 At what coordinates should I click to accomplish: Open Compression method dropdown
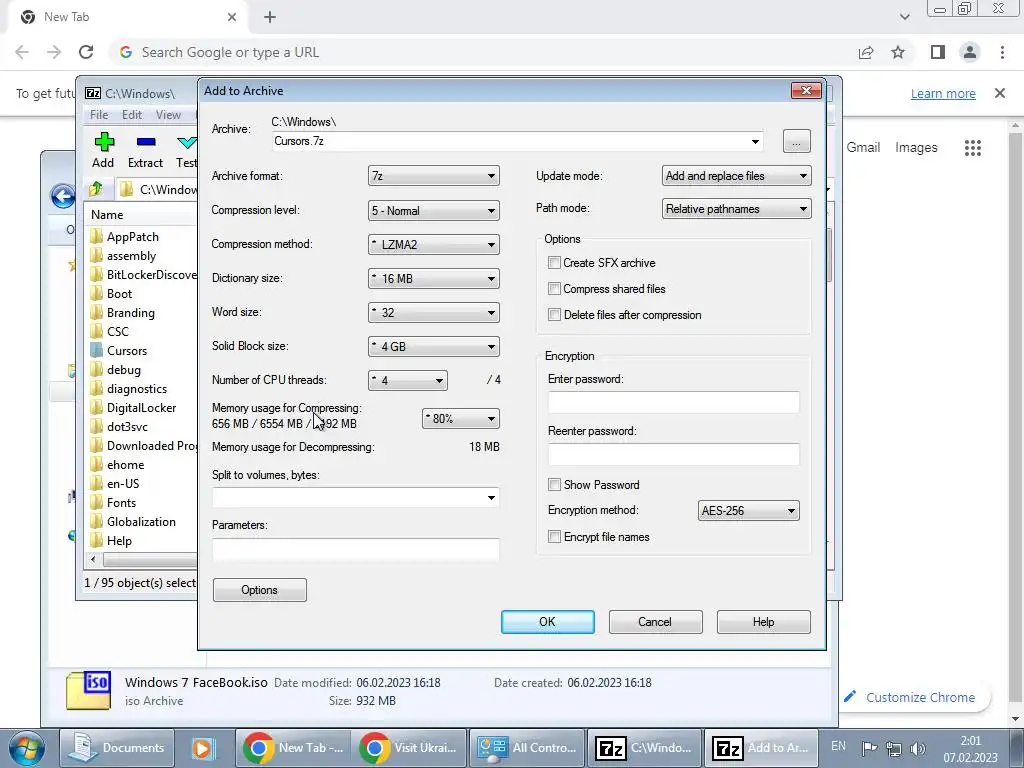click(434, 244)
